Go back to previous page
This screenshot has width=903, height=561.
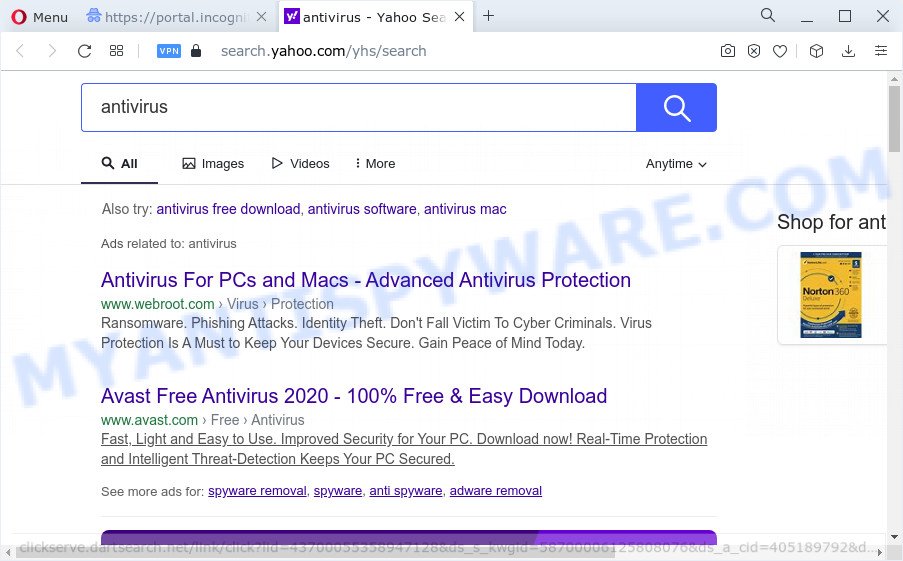(x=20, y=51)
